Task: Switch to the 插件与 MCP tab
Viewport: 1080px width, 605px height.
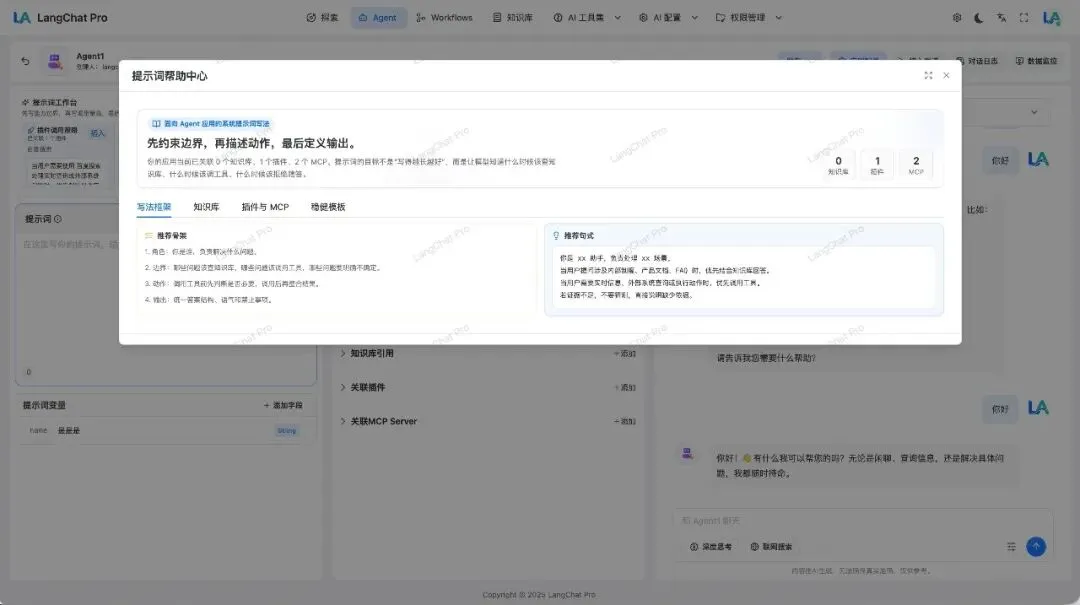Action: [x=265, y=207]
